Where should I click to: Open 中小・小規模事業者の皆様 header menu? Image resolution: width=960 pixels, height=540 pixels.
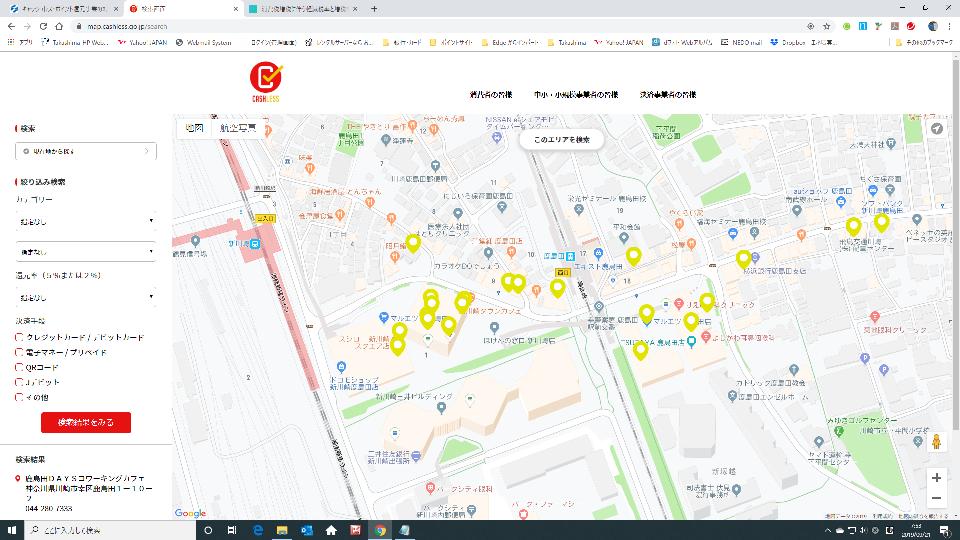pyautogui.click(x=576, y=95)
